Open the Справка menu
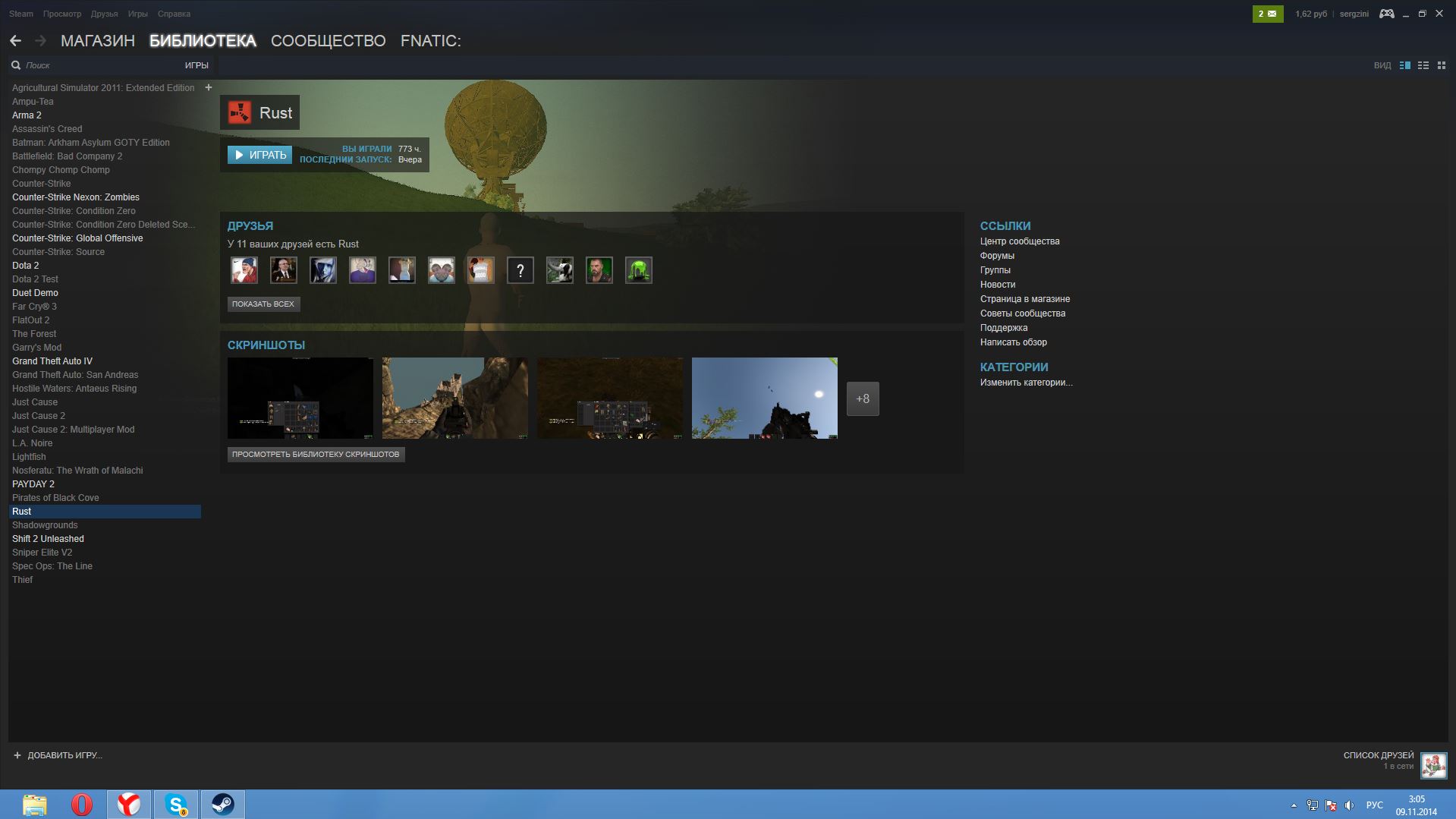The image size is (1456, 819). tap(174, 14)
